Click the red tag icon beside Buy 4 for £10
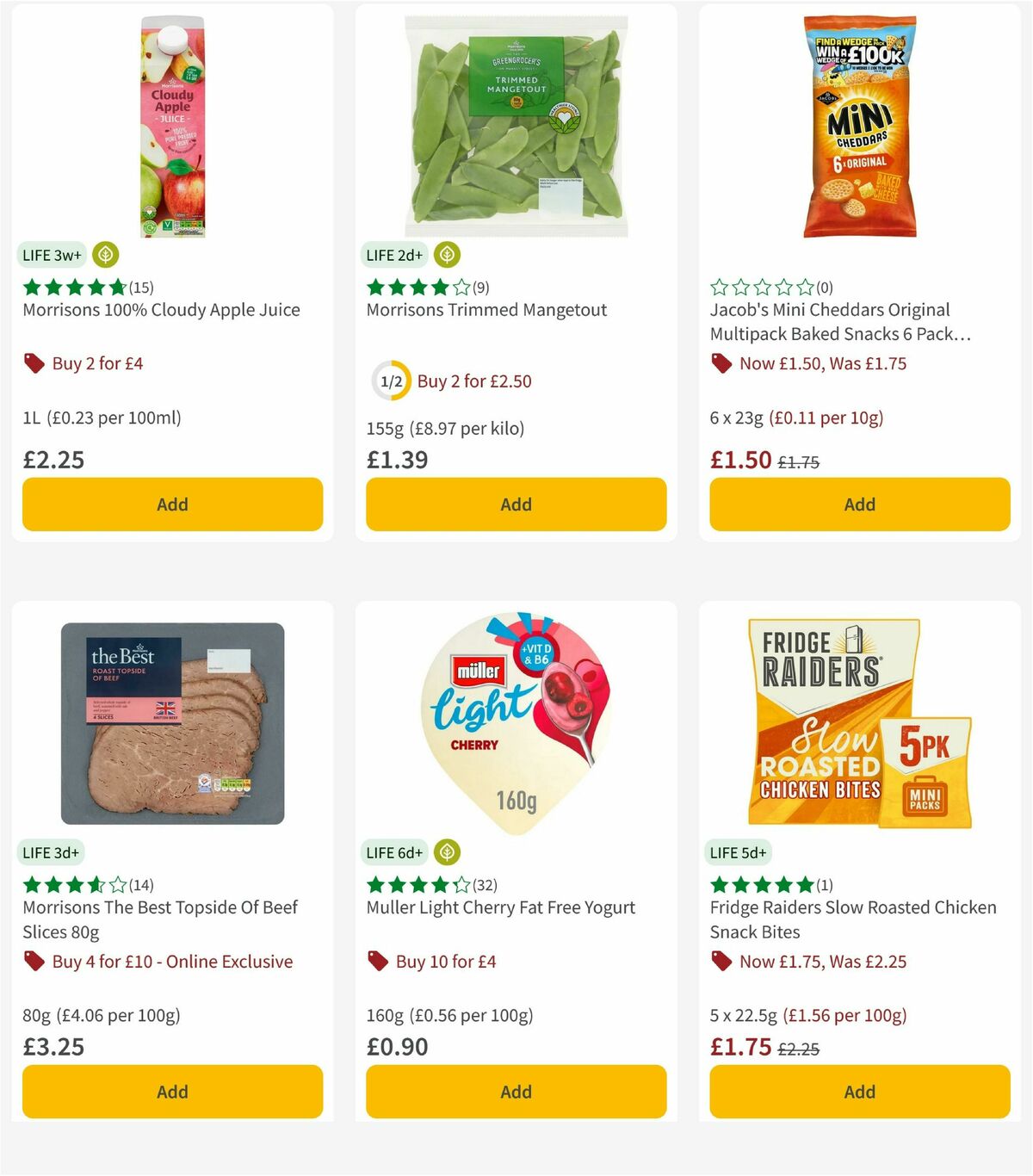This screenshot has height=1176, width=1033. click(34, 961)
